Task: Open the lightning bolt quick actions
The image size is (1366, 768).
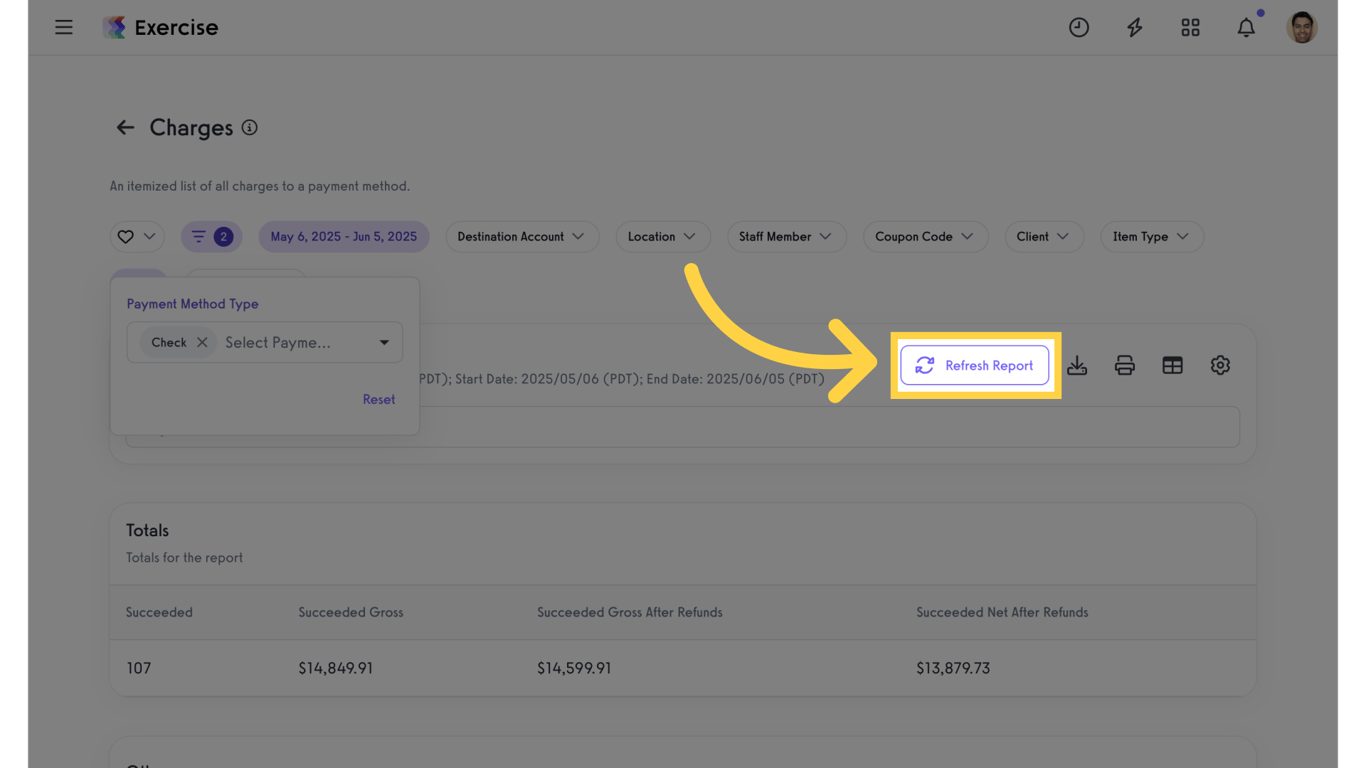Action: tap(1134, 28)
